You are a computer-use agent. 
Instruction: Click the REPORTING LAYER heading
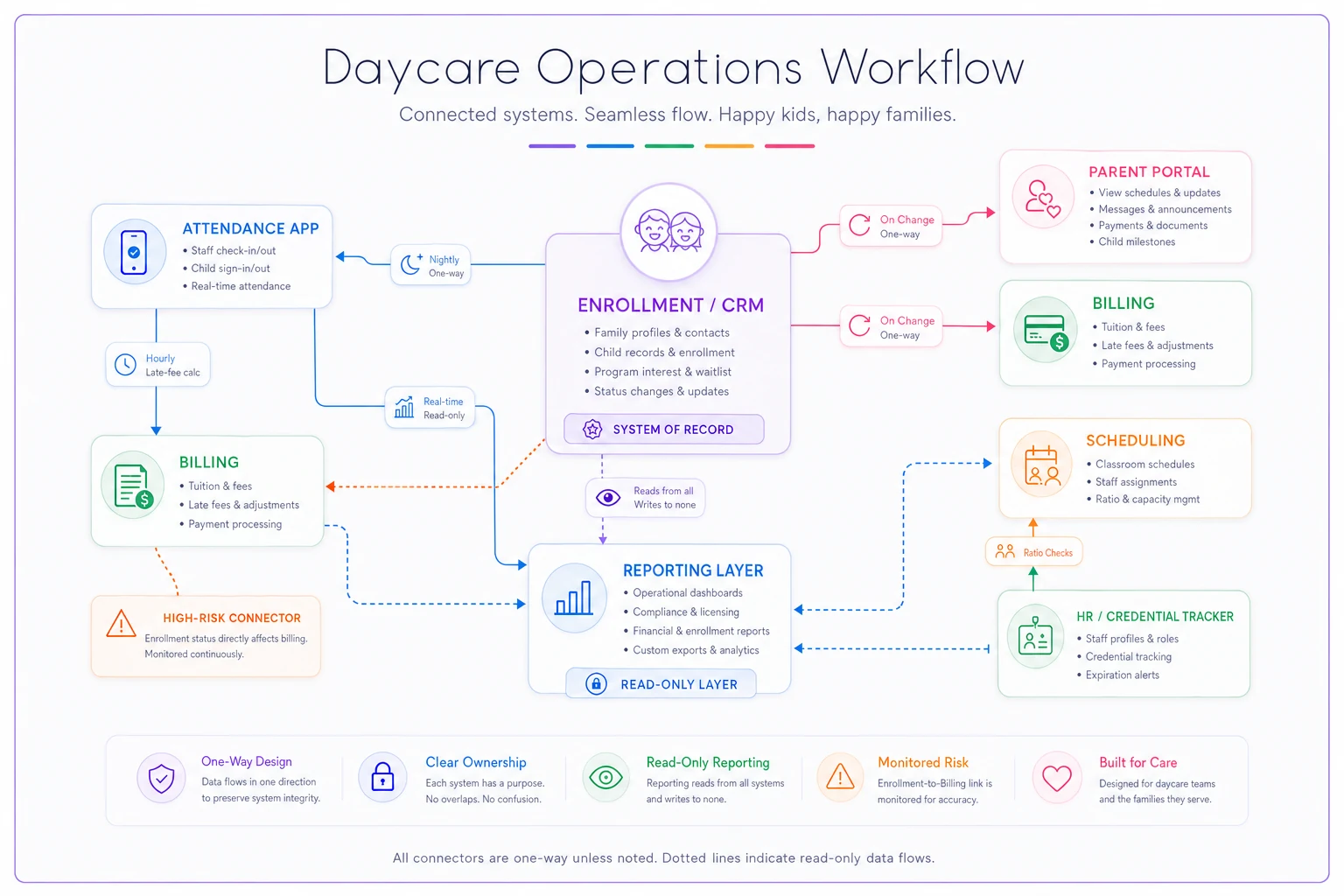[x=693, y=570]
